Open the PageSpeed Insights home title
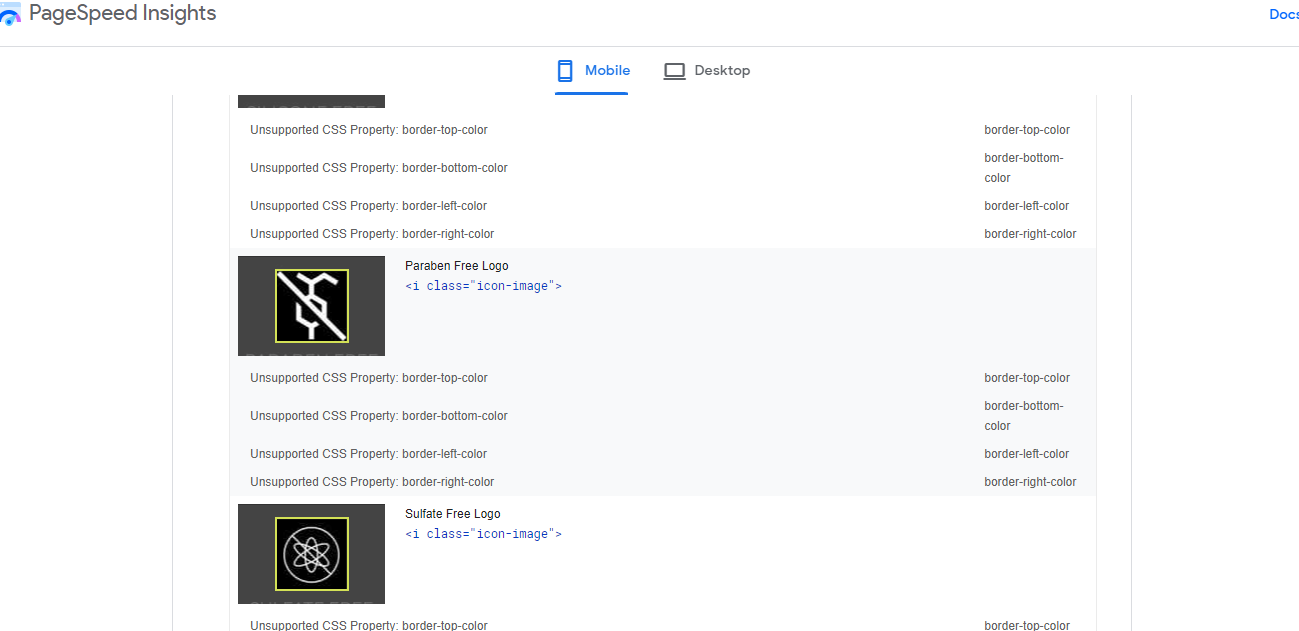The width and height of the screenshot is (1299, 631). click(x=122, y=14)
